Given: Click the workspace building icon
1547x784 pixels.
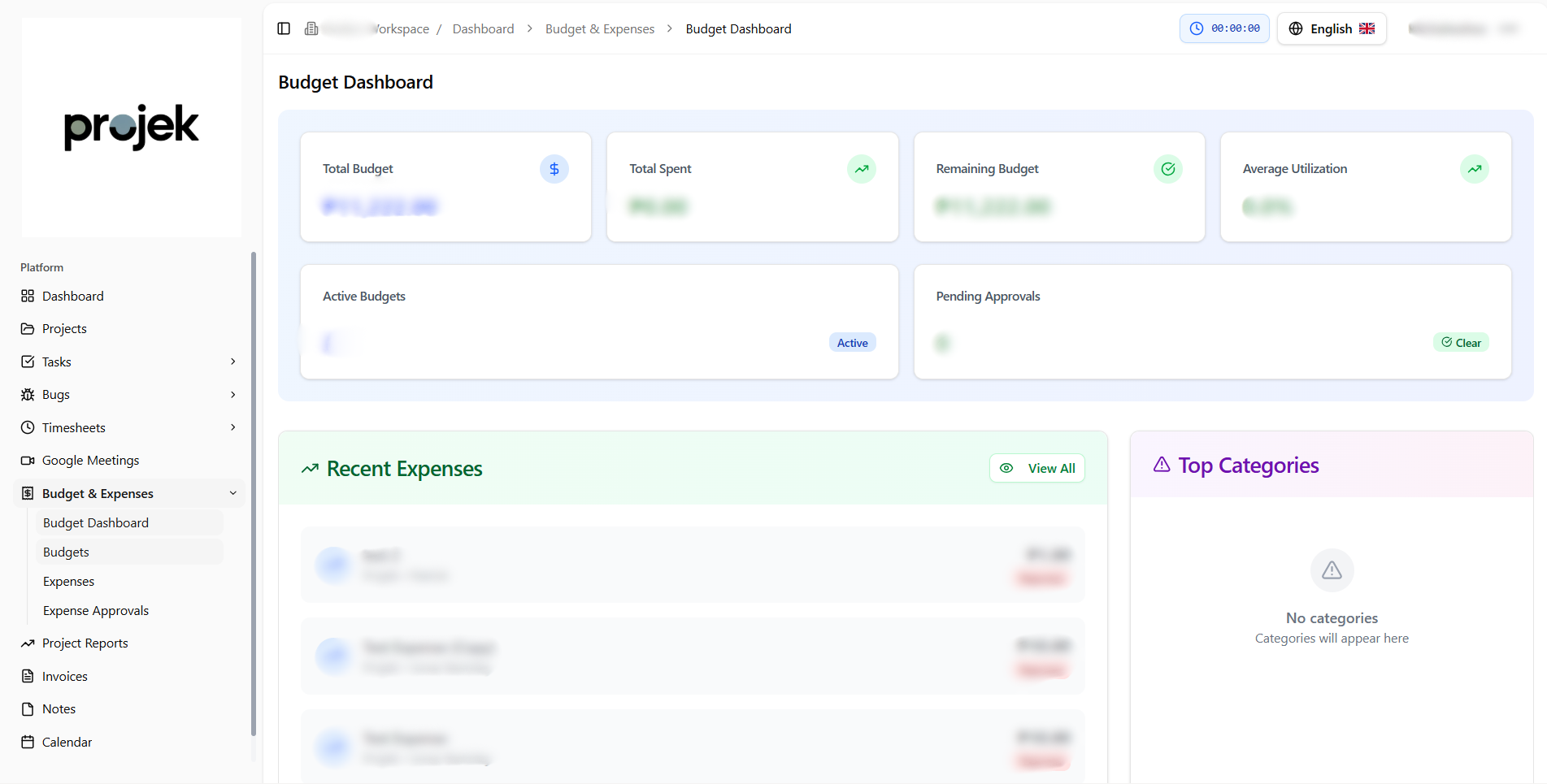Looking at the screenshot, I should (x=311, y=28).
